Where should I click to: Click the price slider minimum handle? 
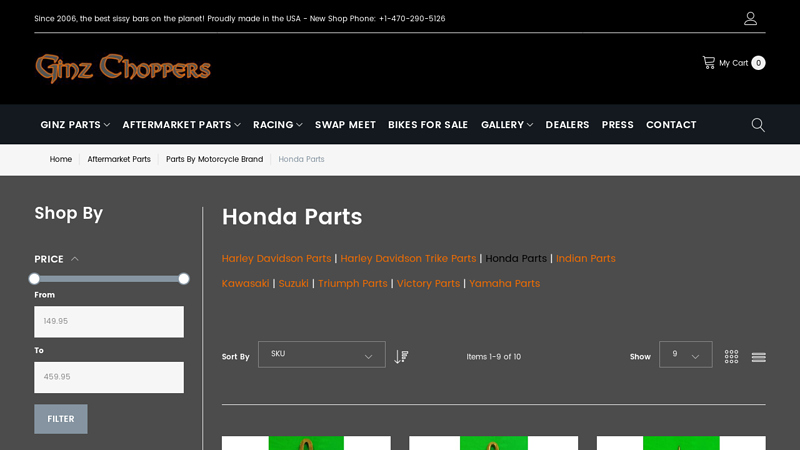coord(34,279)
